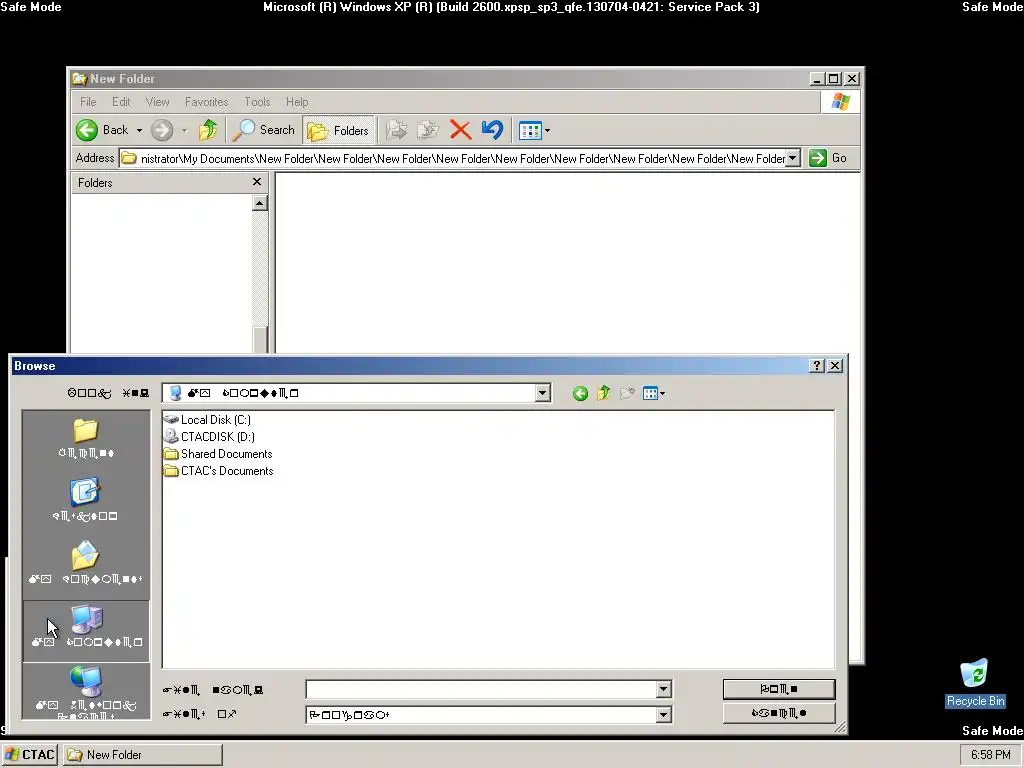
Task: Click the Back arrow in the New Folder window
Action: [87, 130]
